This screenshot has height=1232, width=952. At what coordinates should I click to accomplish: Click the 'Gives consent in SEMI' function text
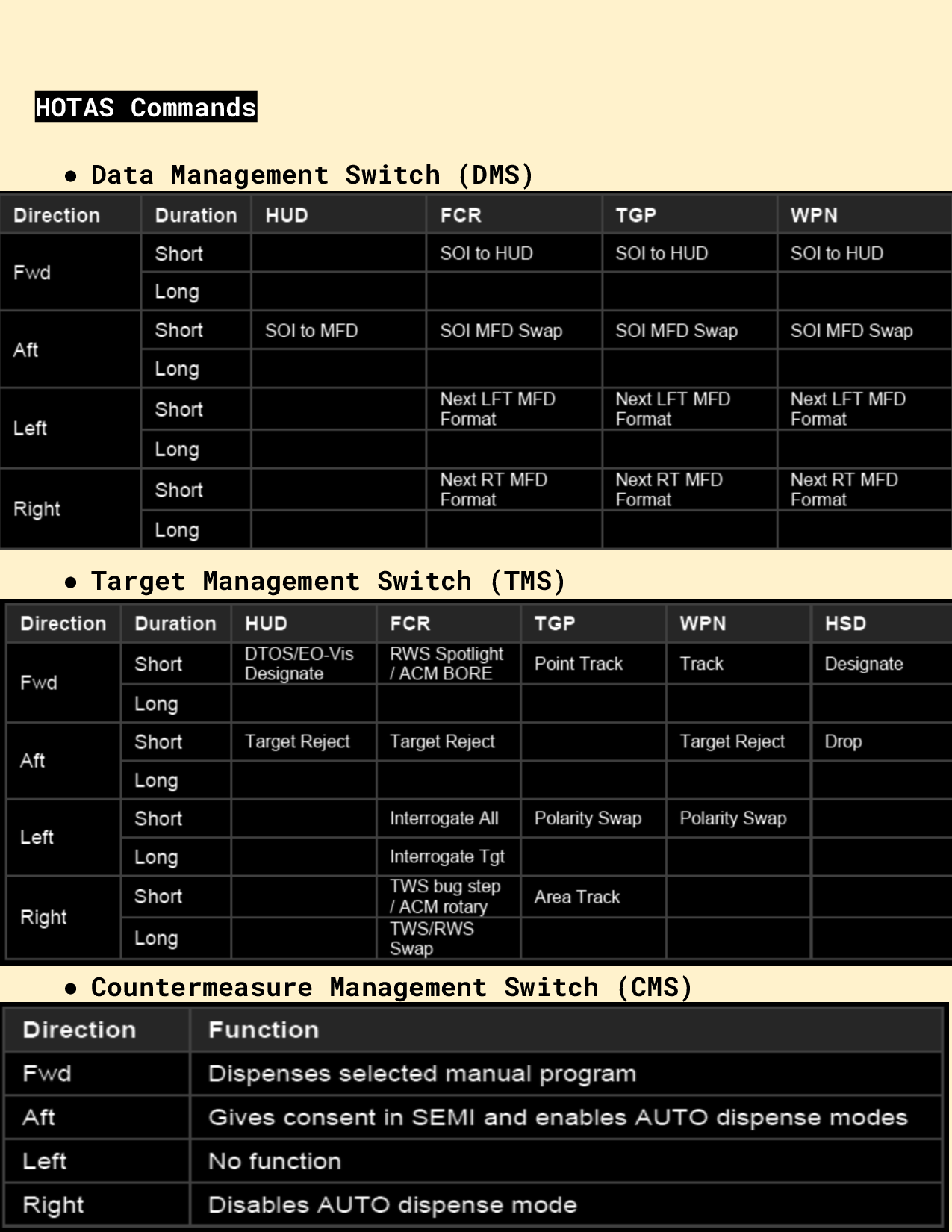point(557,1117)
